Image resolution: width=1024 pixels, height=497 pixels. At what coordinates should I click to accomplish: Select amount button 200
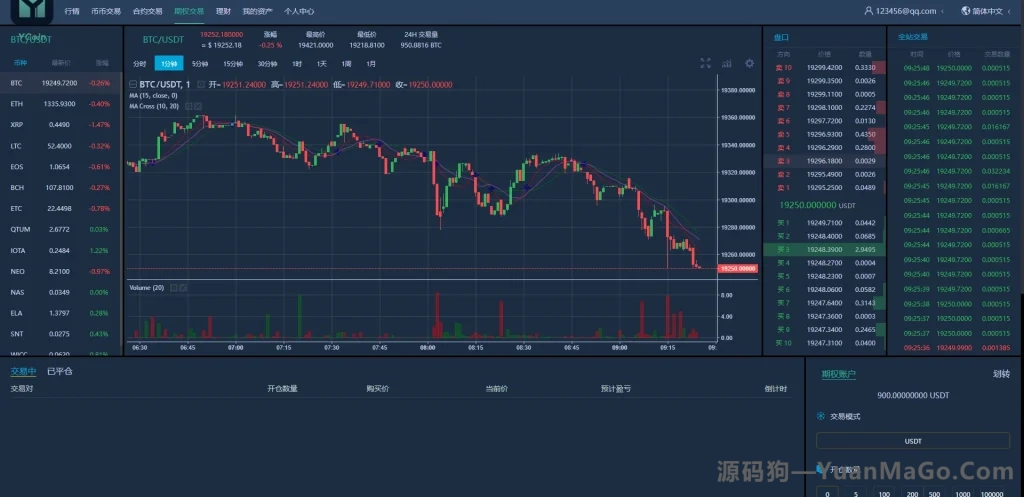(912, 494)
